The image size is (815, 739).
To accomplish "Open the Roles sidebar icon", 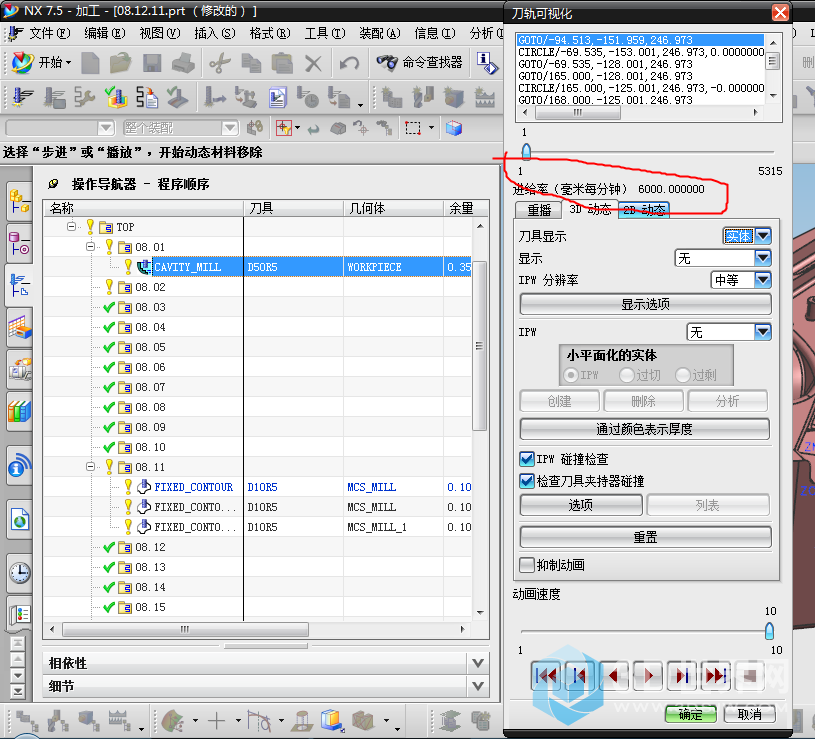I will pos(20,615).
